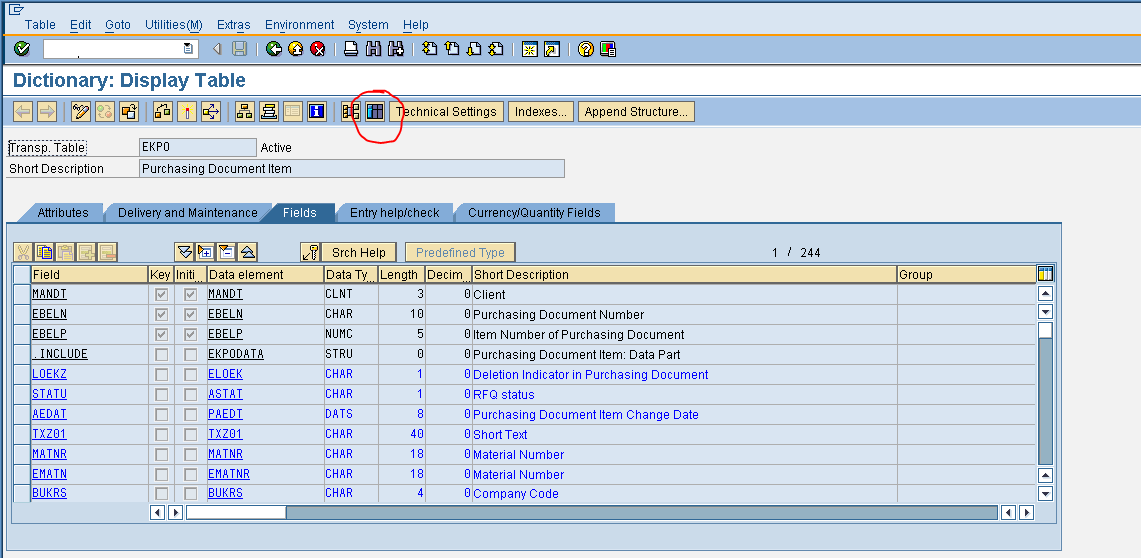Switch to the Attributes tab
Image resolution: width=1141 pixels, height=558 pixels.
63,212
